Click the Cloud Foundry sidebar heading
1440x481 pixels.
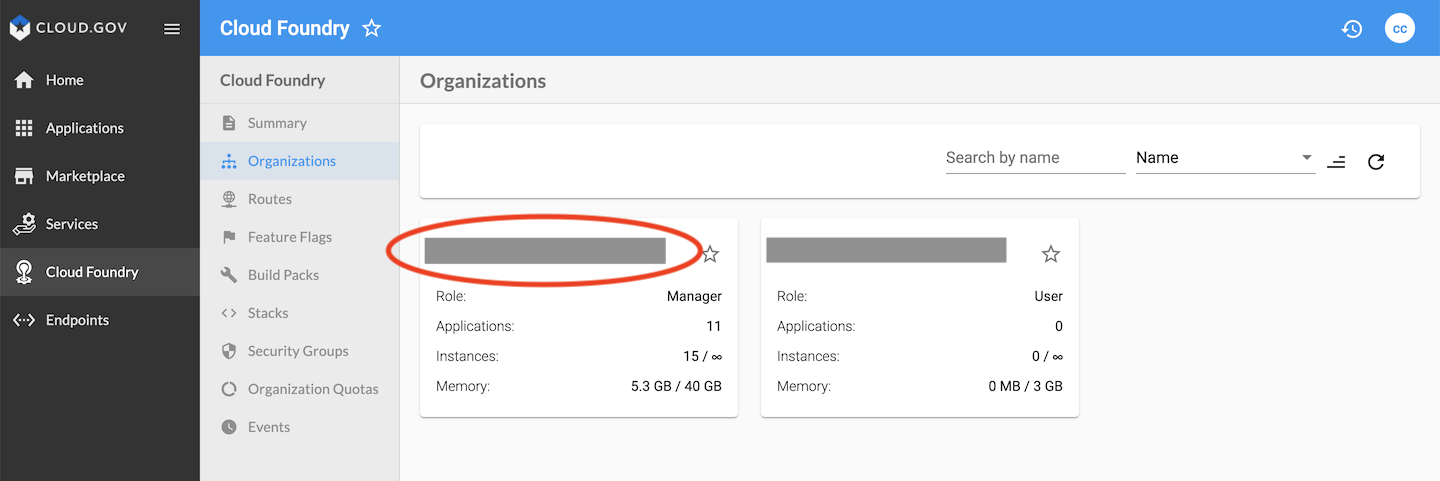point(272,80)
